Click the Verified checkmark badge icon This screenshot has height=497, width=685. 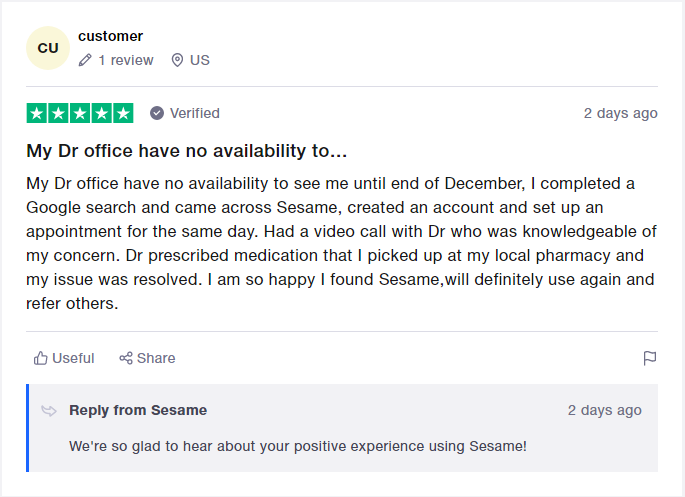[x=157, y=113]
